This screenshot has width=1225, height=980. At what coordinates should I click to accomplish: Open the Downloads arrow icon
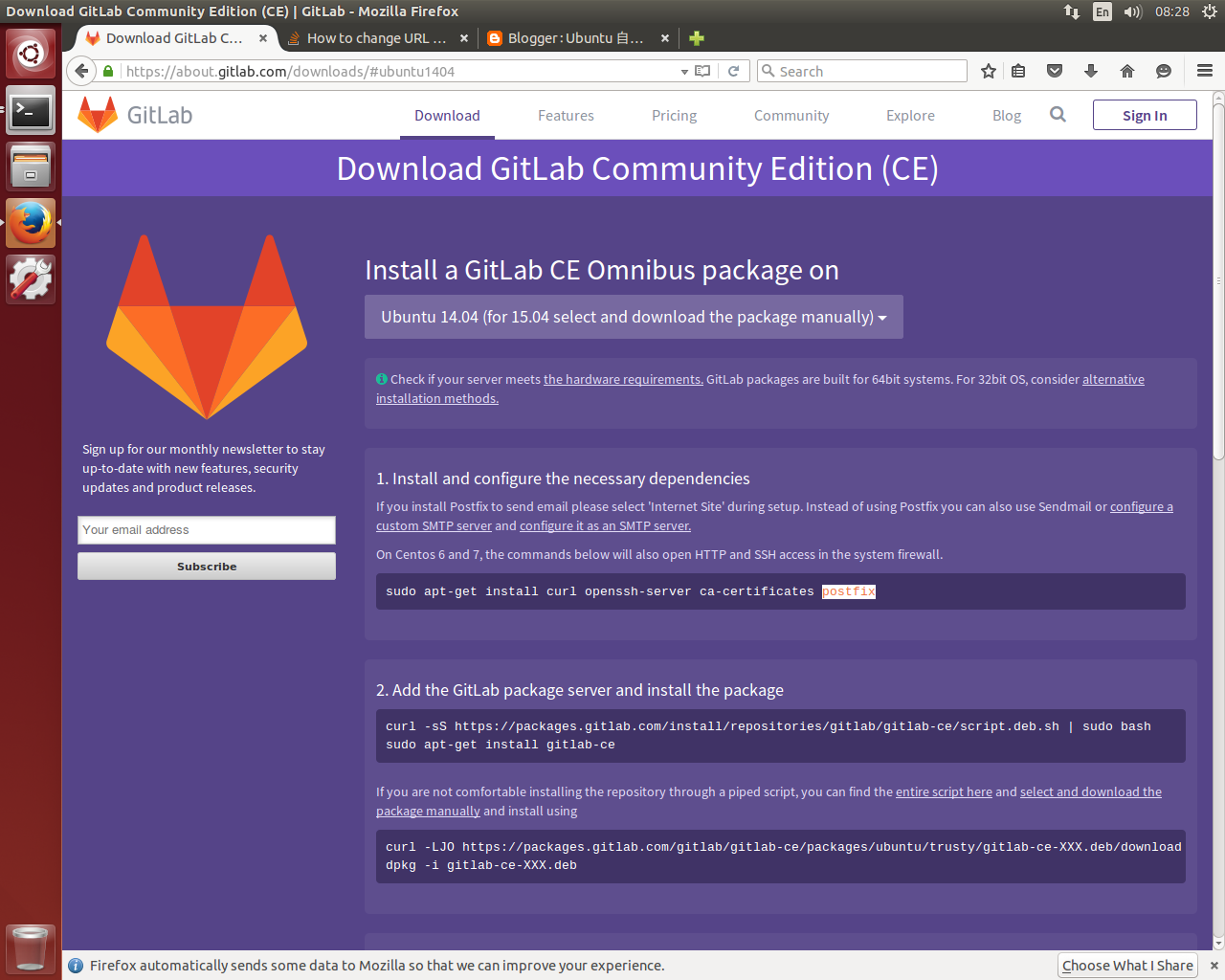pyautogui.click(x=1091, y=71)
